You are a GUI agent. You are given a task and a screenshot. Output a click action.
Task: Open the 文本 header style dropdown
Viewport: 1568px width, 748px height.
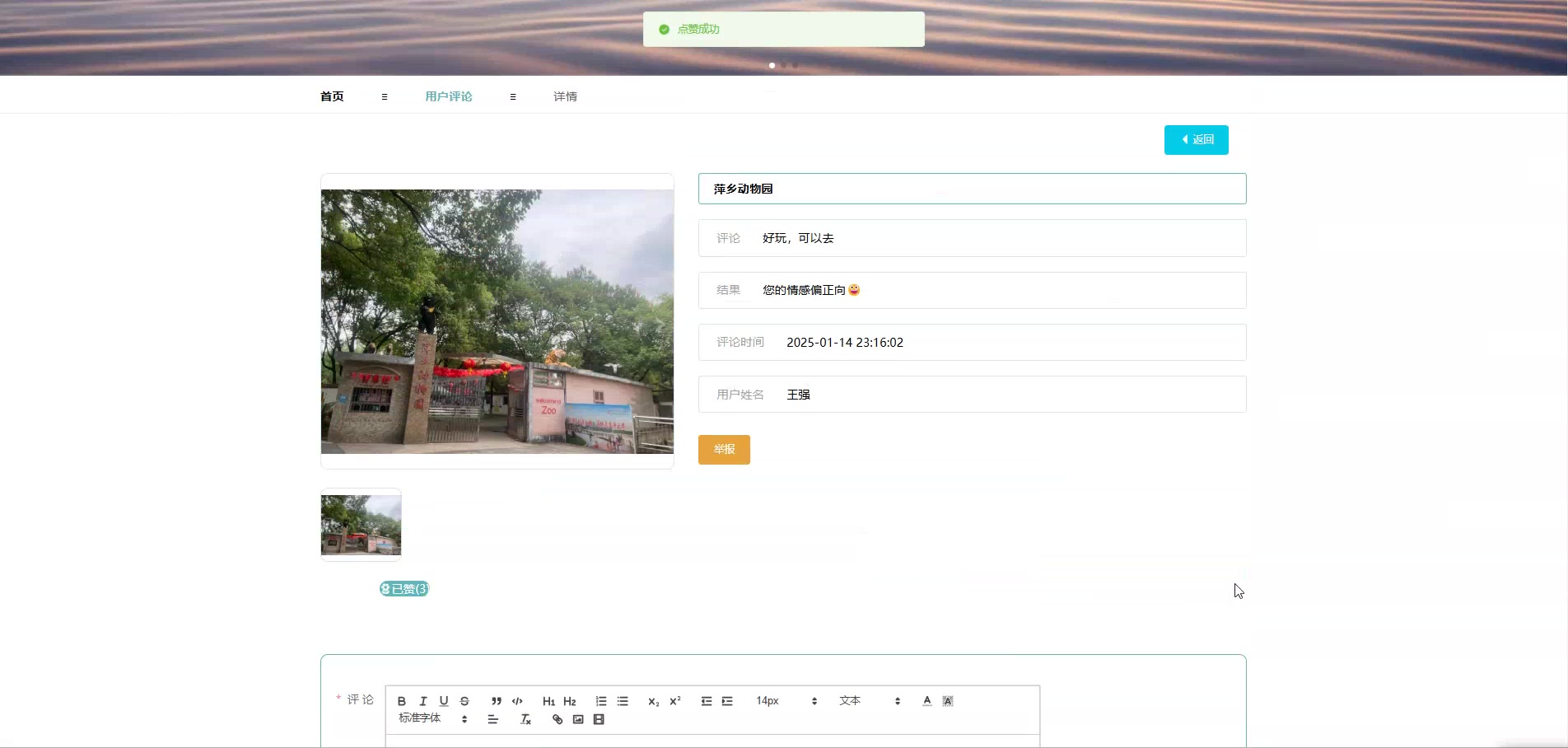pyautogui.click(x=870, y=701)
